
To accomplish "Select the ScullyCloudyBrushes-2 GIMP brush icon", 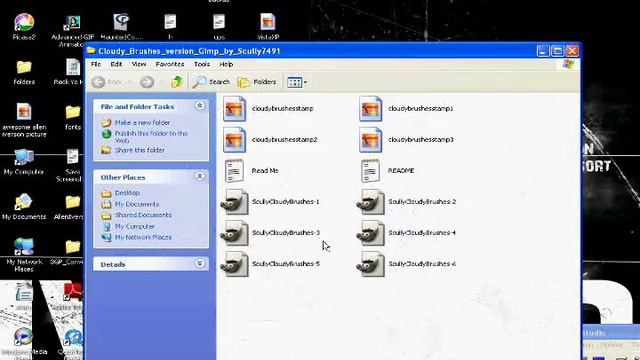I will click(371, 202).
